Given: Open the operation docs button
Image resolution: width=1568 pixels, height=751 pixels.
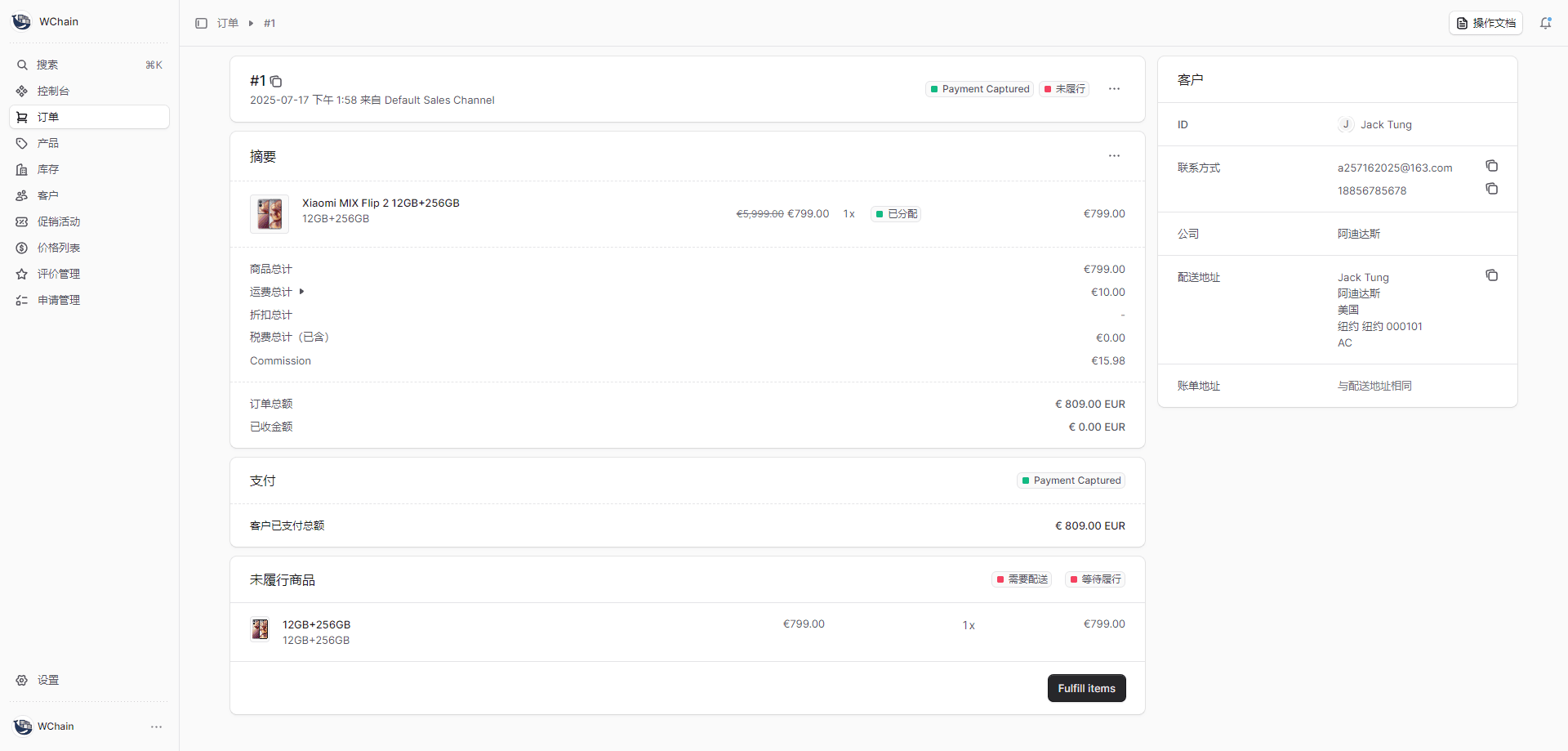Looking at the screenshot, I should 1486,24.
